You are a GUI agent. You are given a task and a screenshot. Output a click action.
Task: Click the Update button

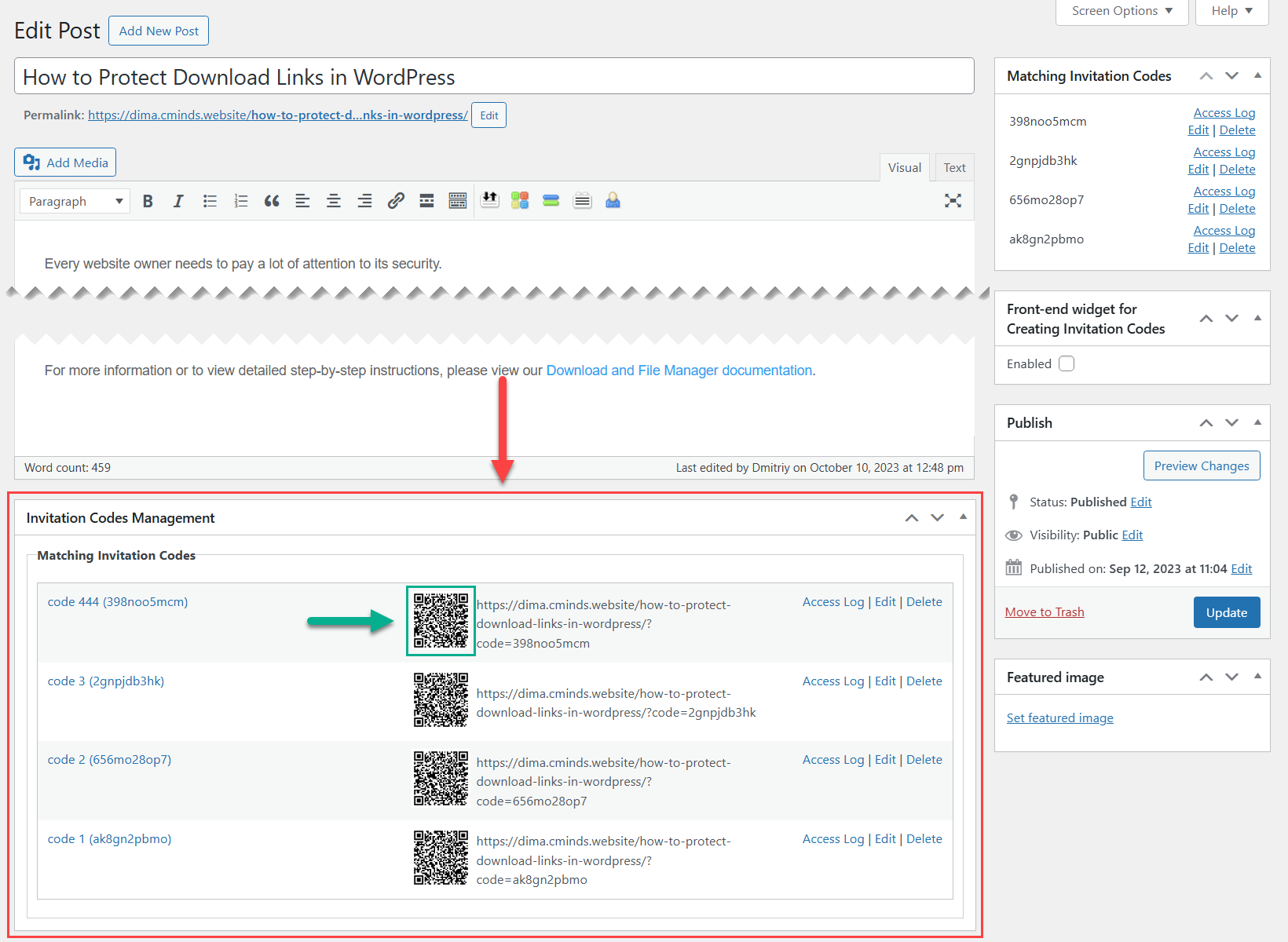[1227, 612]
